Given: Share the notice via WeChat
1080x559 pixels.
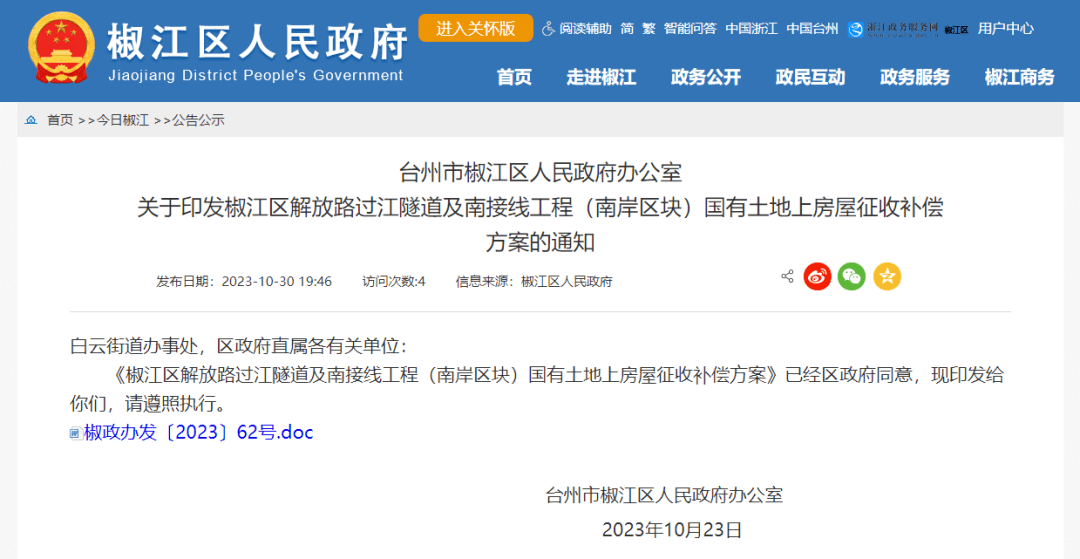Looking at the screenshot, I should pyautogui.click(x=852, y=277).
